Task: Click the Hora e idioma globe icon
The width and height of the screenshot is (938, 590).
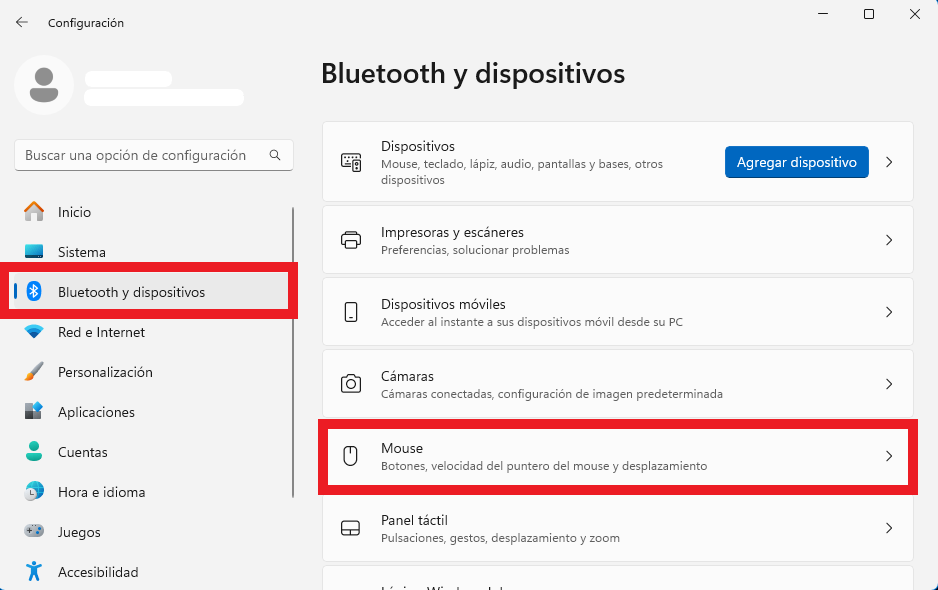Action: coord(34,491)
